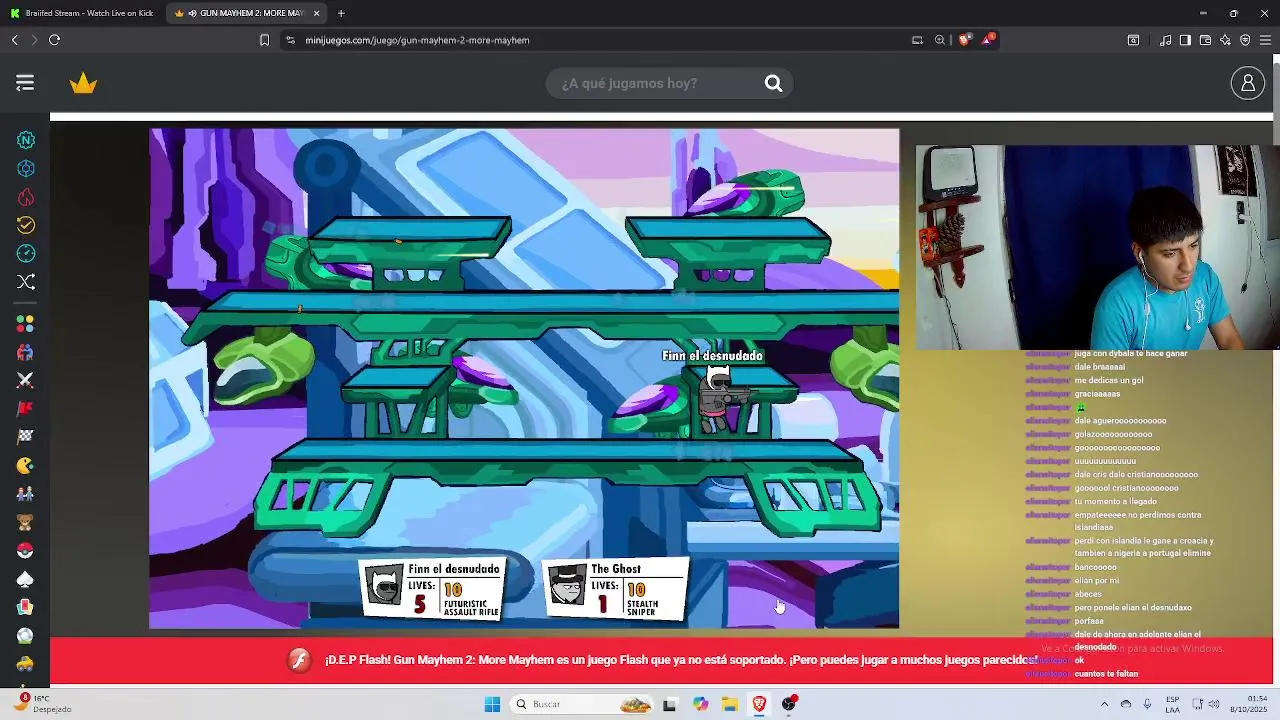Click the Brave Shields lion icon
This screenshot has height=720, width=1280.
pyautogui.click(x=964, y=40)
